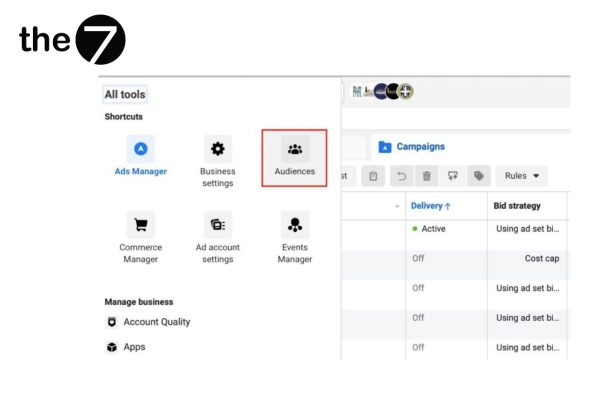
Task: Open the column dropdown arrow left of Delivery
Action: pyautogui.click(x=397, y=207)
